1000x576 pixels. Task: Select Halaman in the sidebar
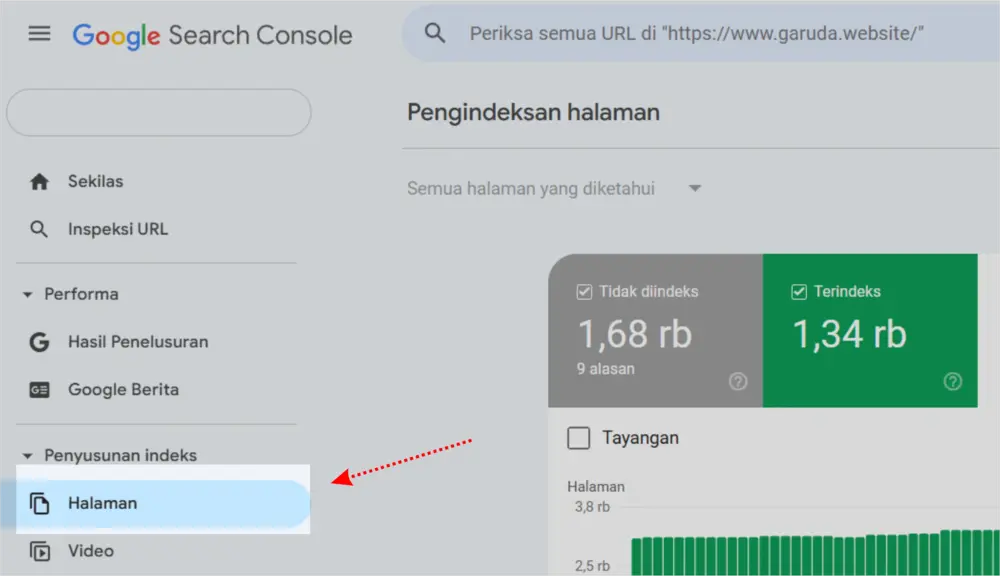[x=156, y=503]
